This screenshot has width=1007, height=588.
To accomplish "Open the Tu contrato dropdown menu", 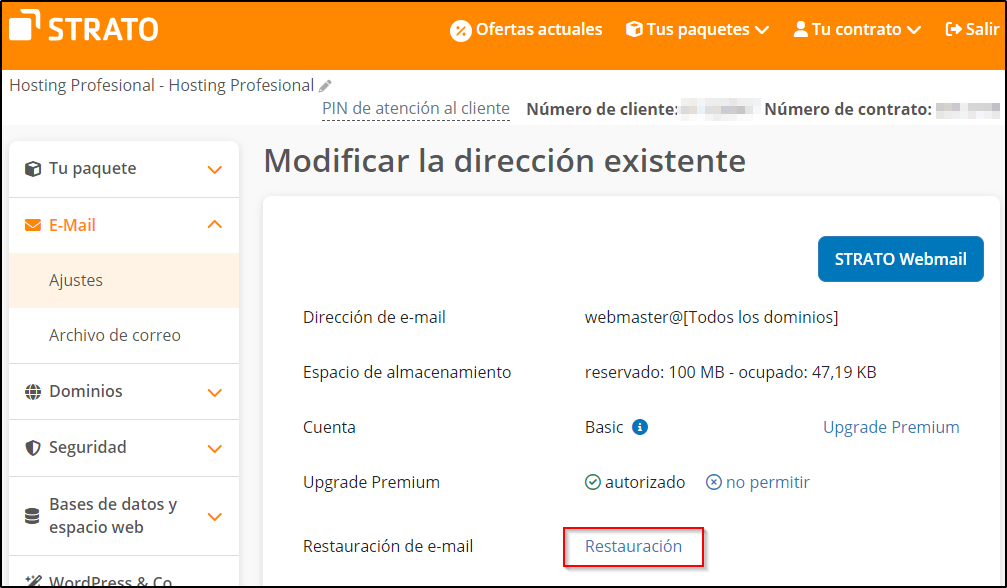I will click(857, 30).
